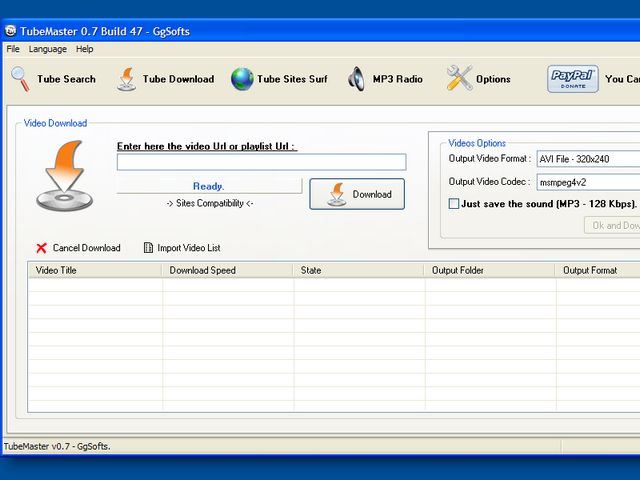Click the red X Cancel Download icon

coord(41,248)
